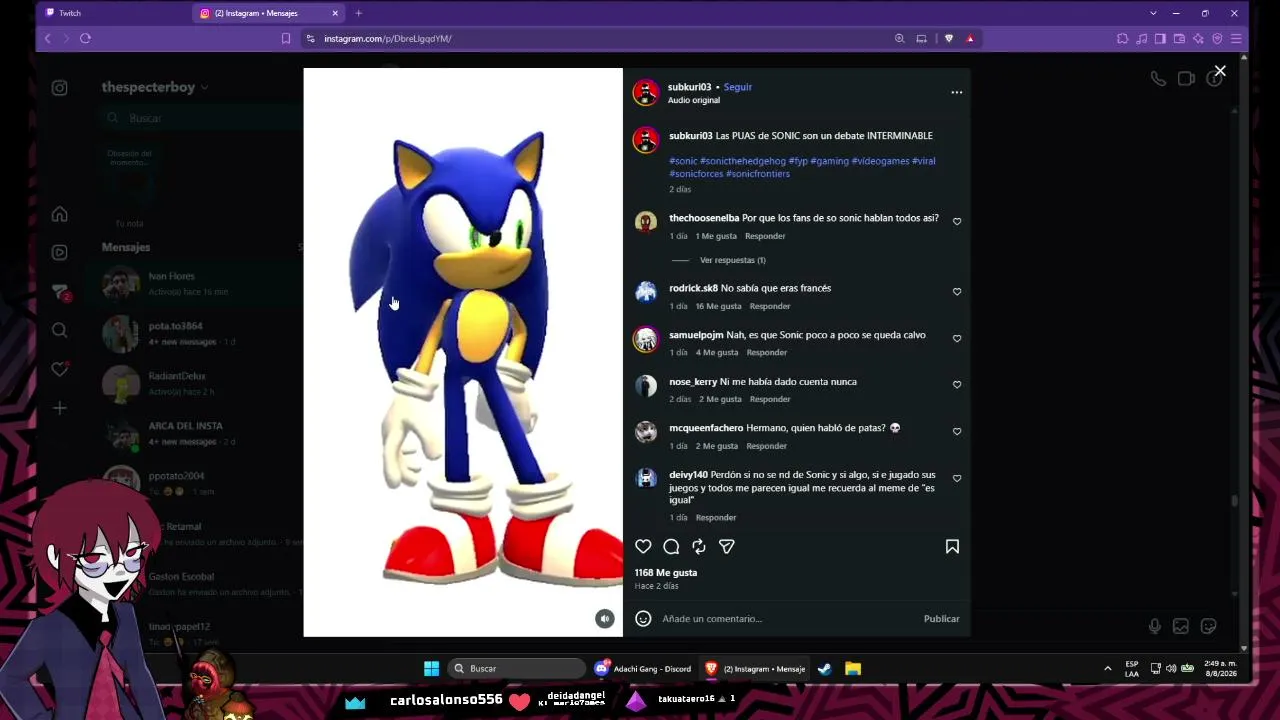This screenshot has height=720, width=1280.
Task: Close the post viewer with the X
Action: (x=1220, y=71)
